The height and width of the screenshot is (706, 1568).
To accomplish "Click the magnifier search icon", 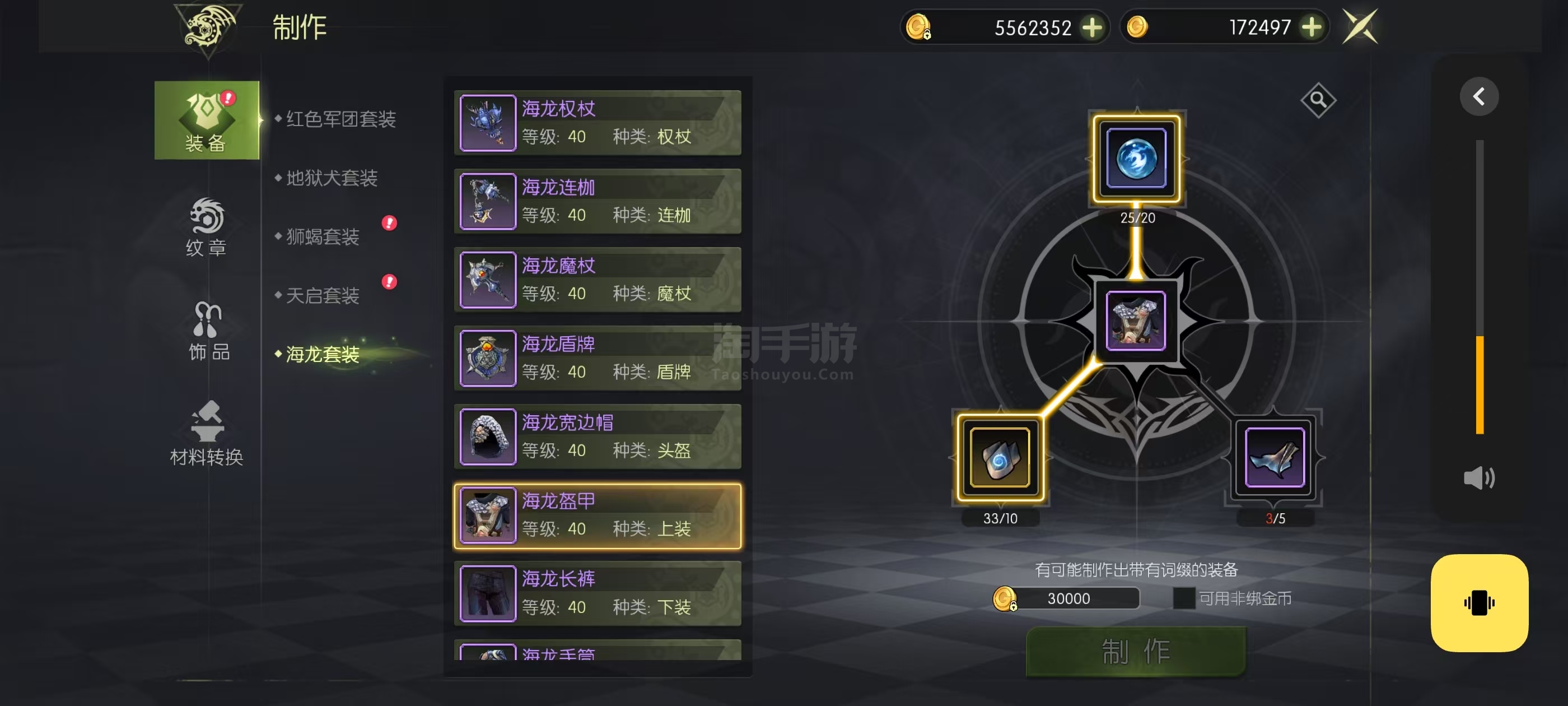I will [x=1317, y=99].
